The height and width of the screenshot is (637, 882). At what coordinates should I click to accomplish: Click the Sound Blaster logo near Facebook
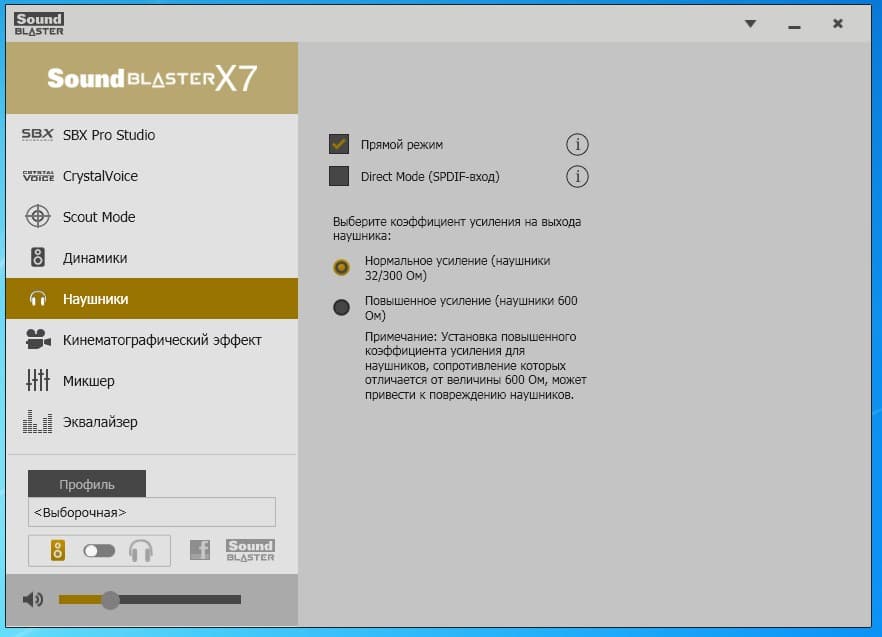[x=250, y=550]
